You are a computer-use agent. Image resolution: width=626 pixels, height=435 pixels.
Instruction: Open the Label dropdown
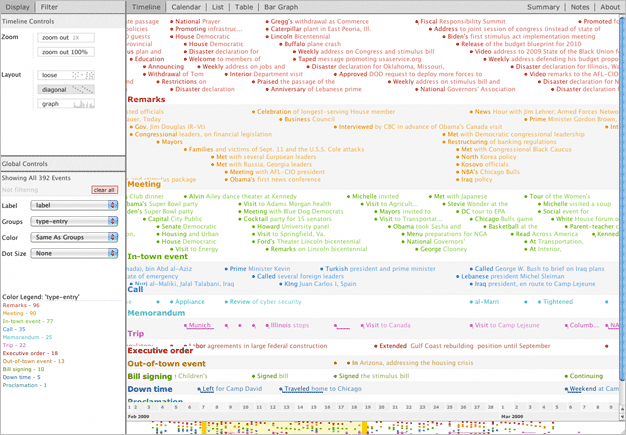click(x=74, y=205)
